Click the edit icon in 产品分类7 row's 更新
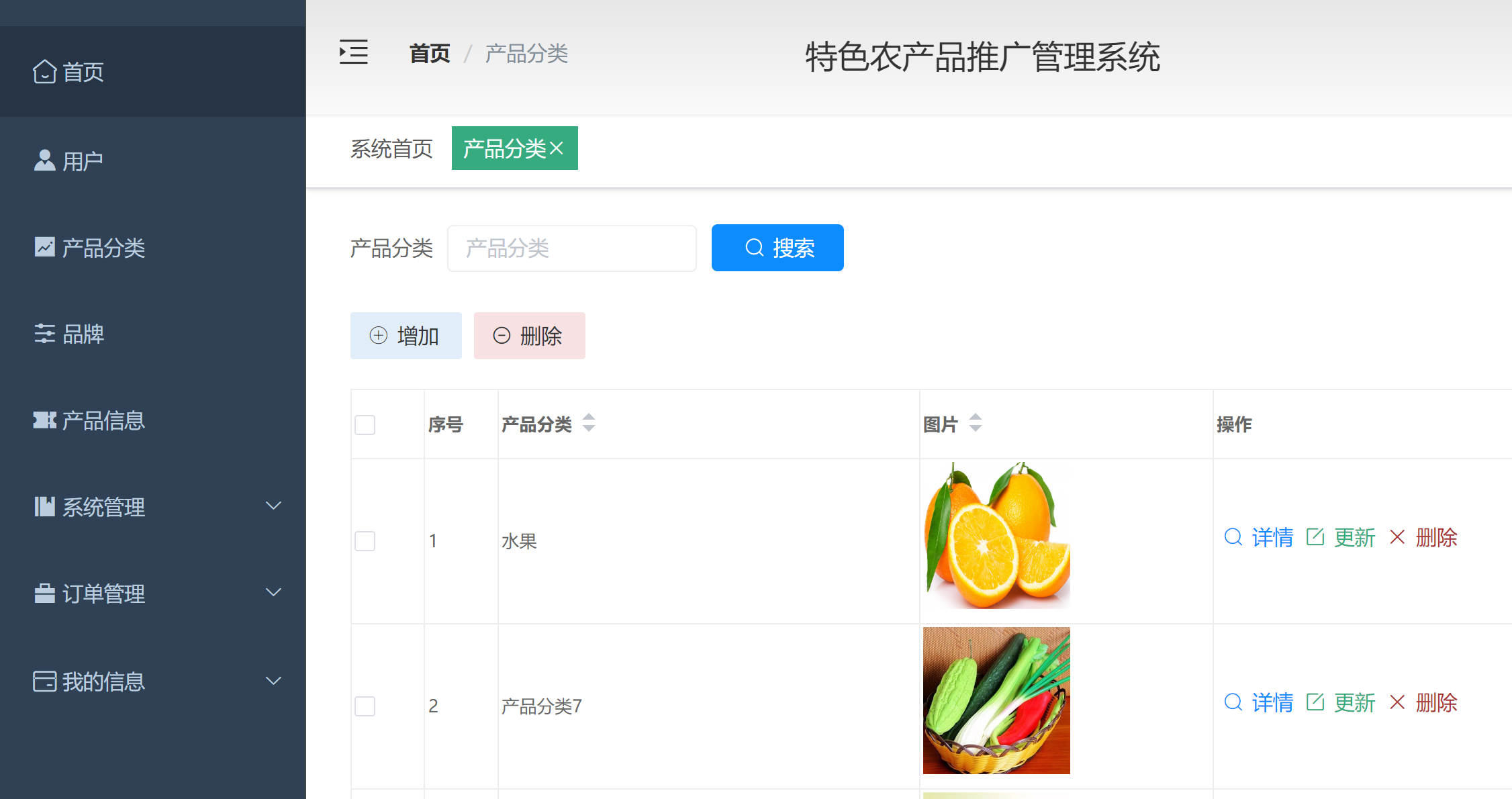The width and height of the screenshot is (1512, 799). tap(1315, 702)
